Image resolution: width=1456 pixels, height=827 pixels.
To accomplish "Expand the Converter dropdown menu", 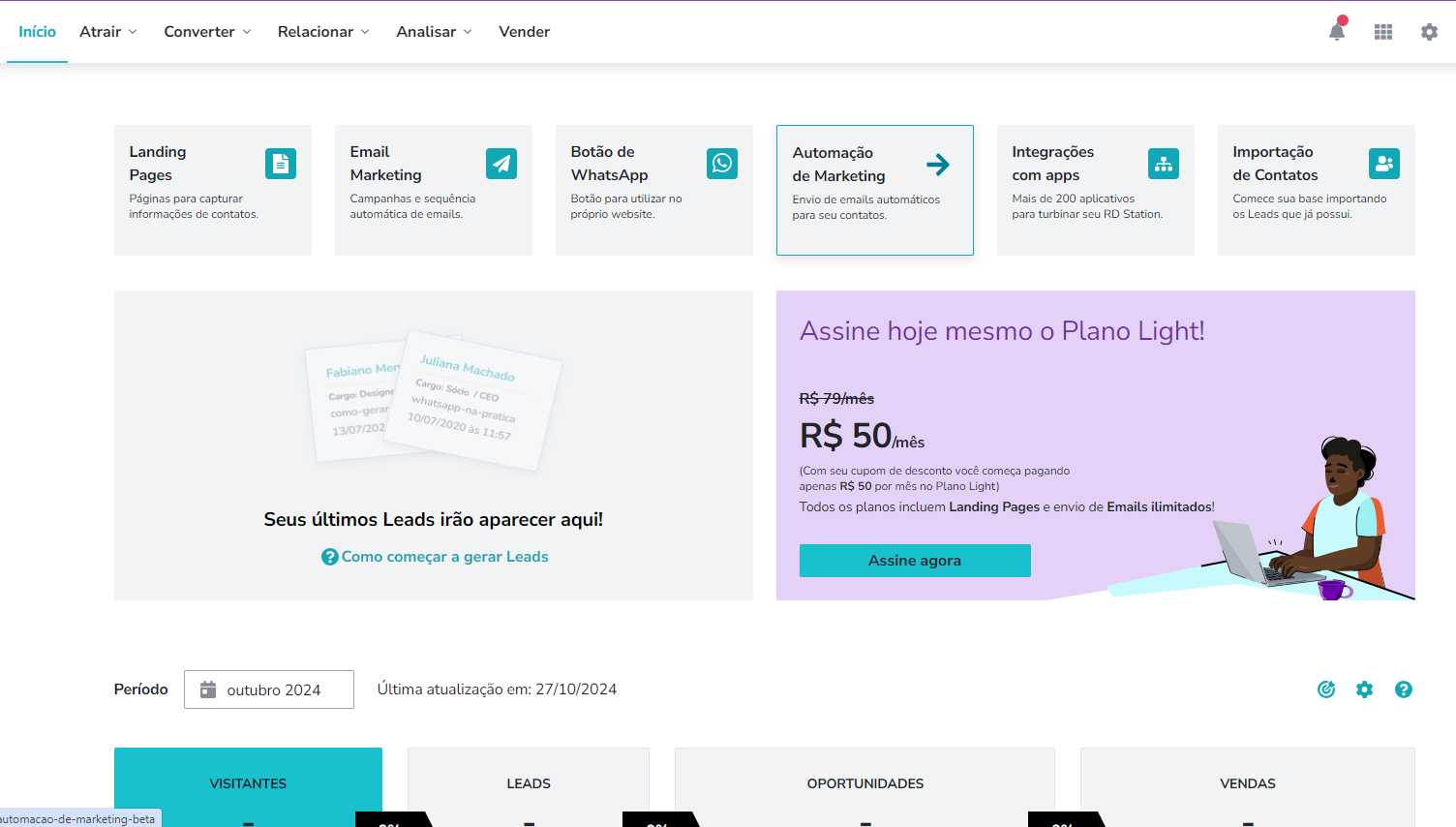I will [208, 32].
